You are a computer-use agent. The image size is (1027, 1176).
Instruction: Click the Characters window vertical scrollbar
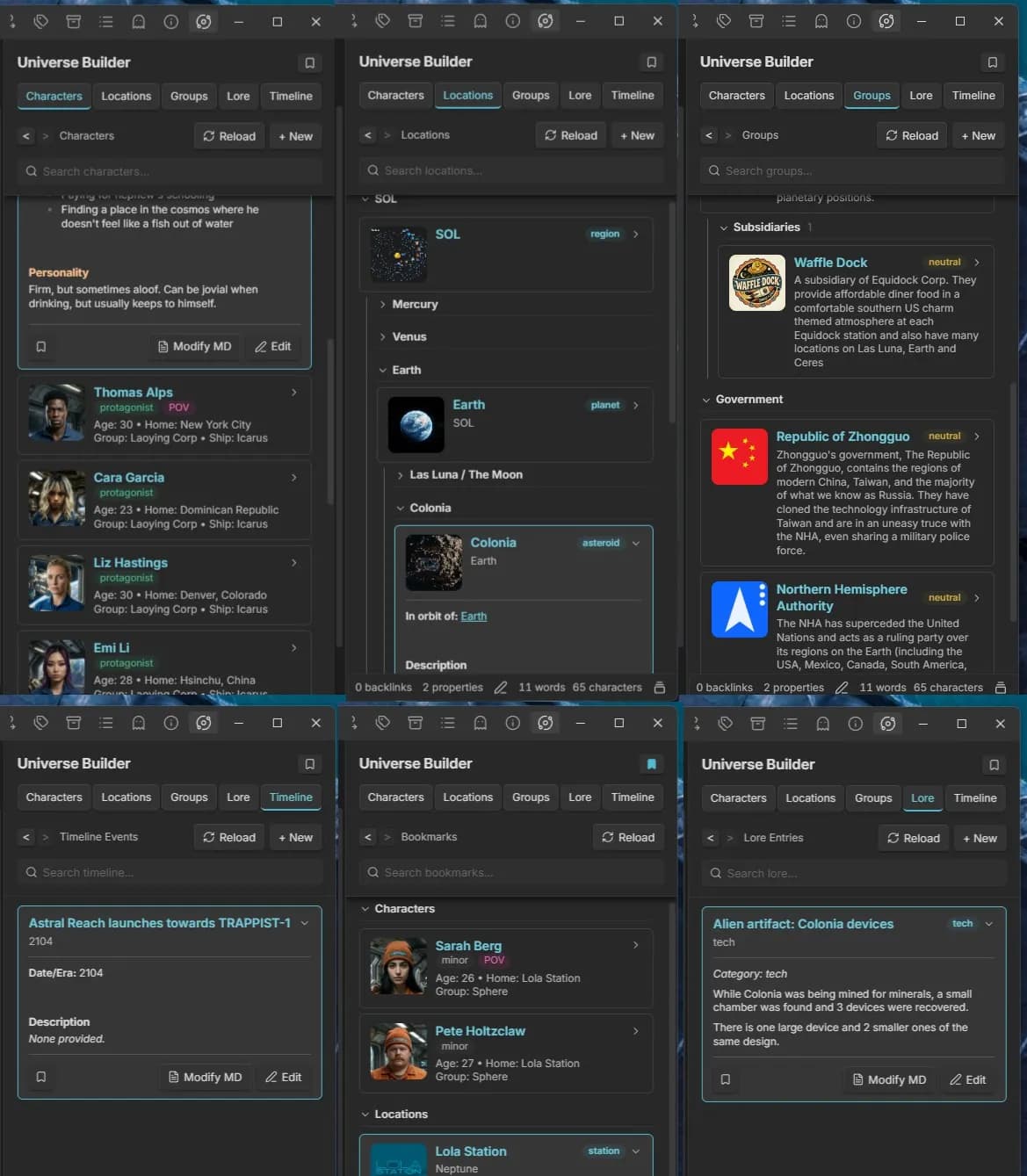pos(330,422)
